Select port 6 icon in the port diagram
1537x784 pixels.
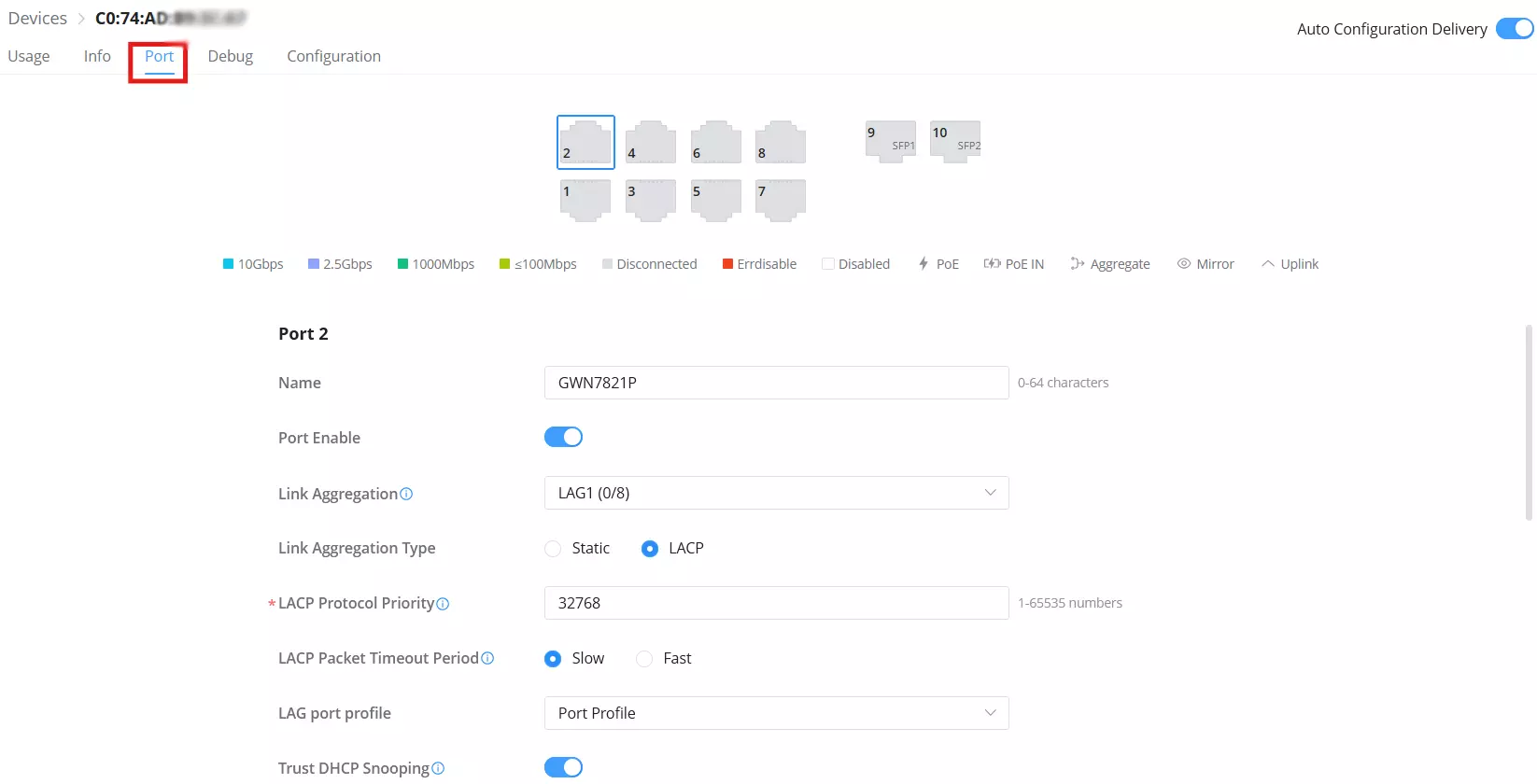coord(716,142)
